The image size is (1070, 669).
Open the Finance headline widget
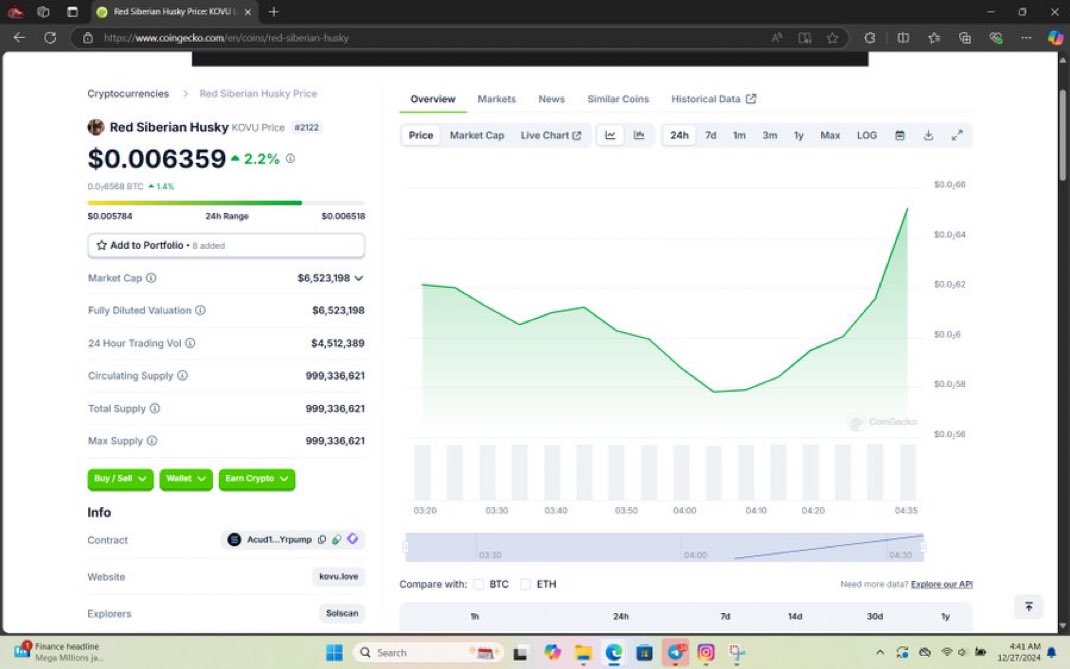pos(58,652)
